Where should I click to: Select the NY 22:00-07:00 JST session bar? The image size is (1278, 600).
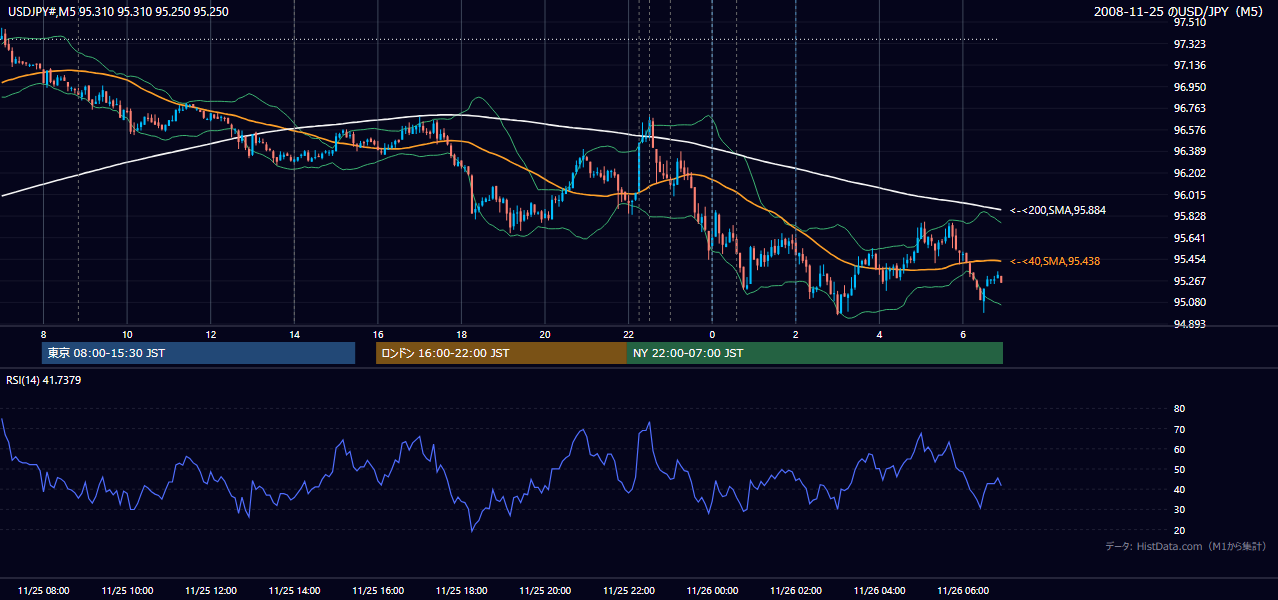pos(815,353)
